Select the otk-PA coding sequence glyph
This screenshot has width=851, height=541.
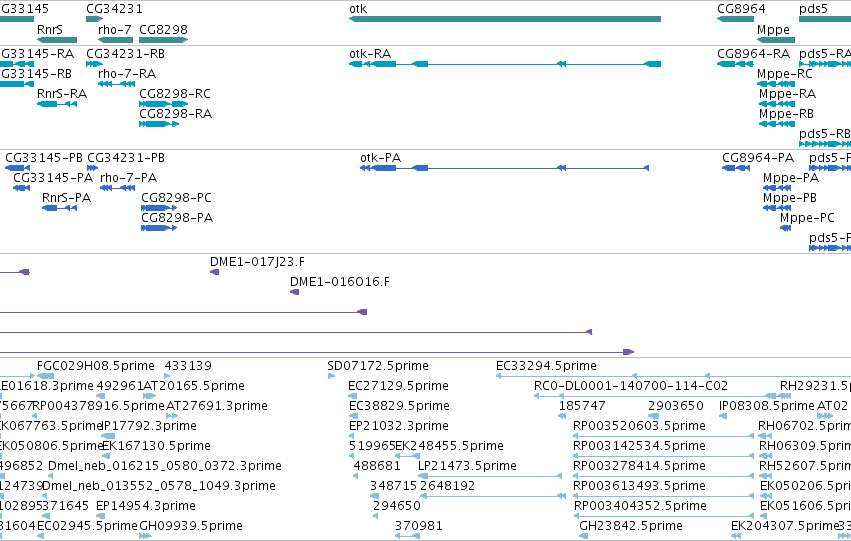click(x=504, y=168)
